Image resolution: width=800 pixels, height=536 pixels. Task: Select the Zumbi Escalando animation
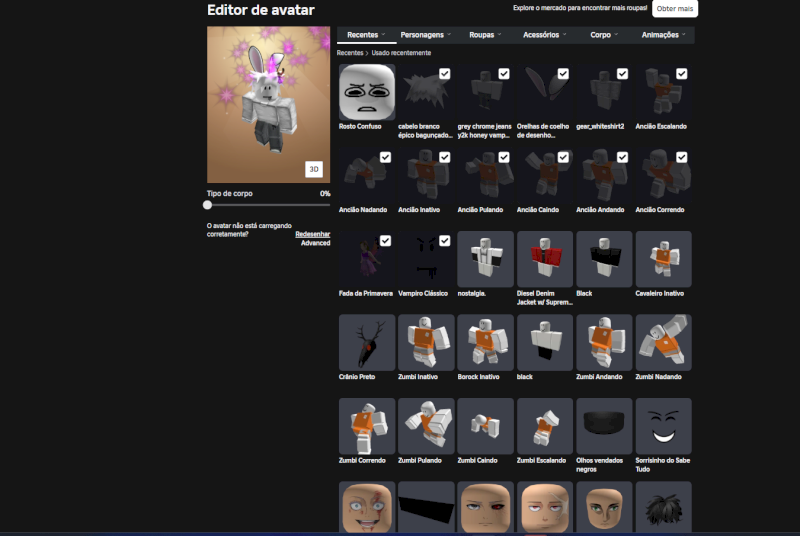[x=545, y=426]
